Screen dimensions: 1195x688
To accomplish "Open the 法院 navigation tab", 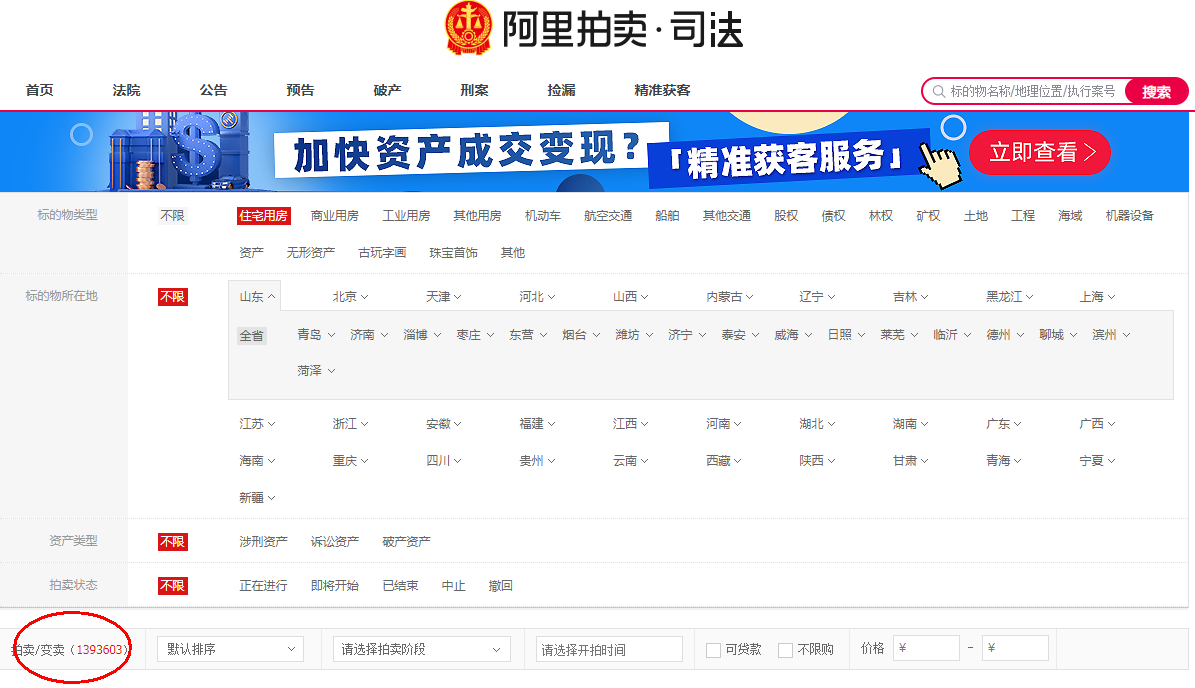I will (127, 90).
